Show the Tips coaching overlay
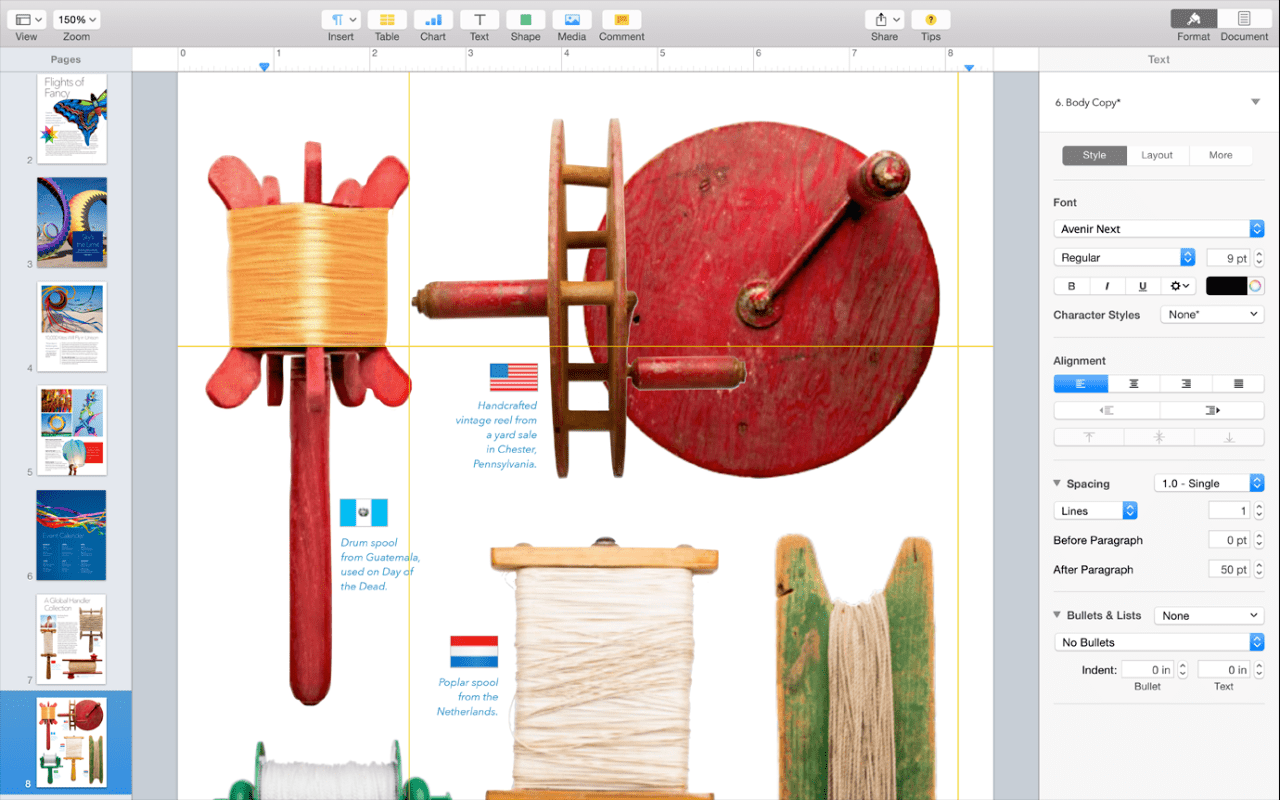The height and width of the screenshot is (800, 1280). (930, 20)
